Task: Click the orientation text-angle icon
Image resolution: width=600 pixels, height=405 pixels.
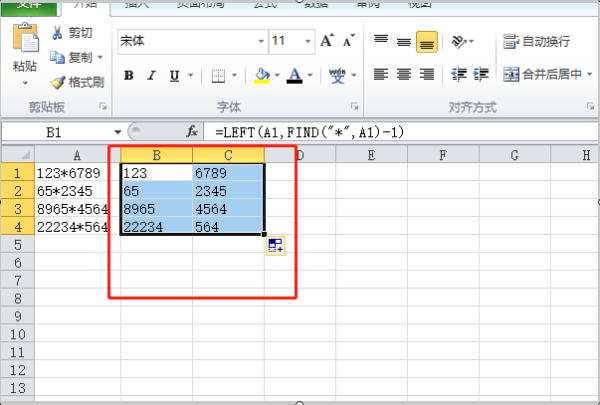Action: (x=460, y=41)
